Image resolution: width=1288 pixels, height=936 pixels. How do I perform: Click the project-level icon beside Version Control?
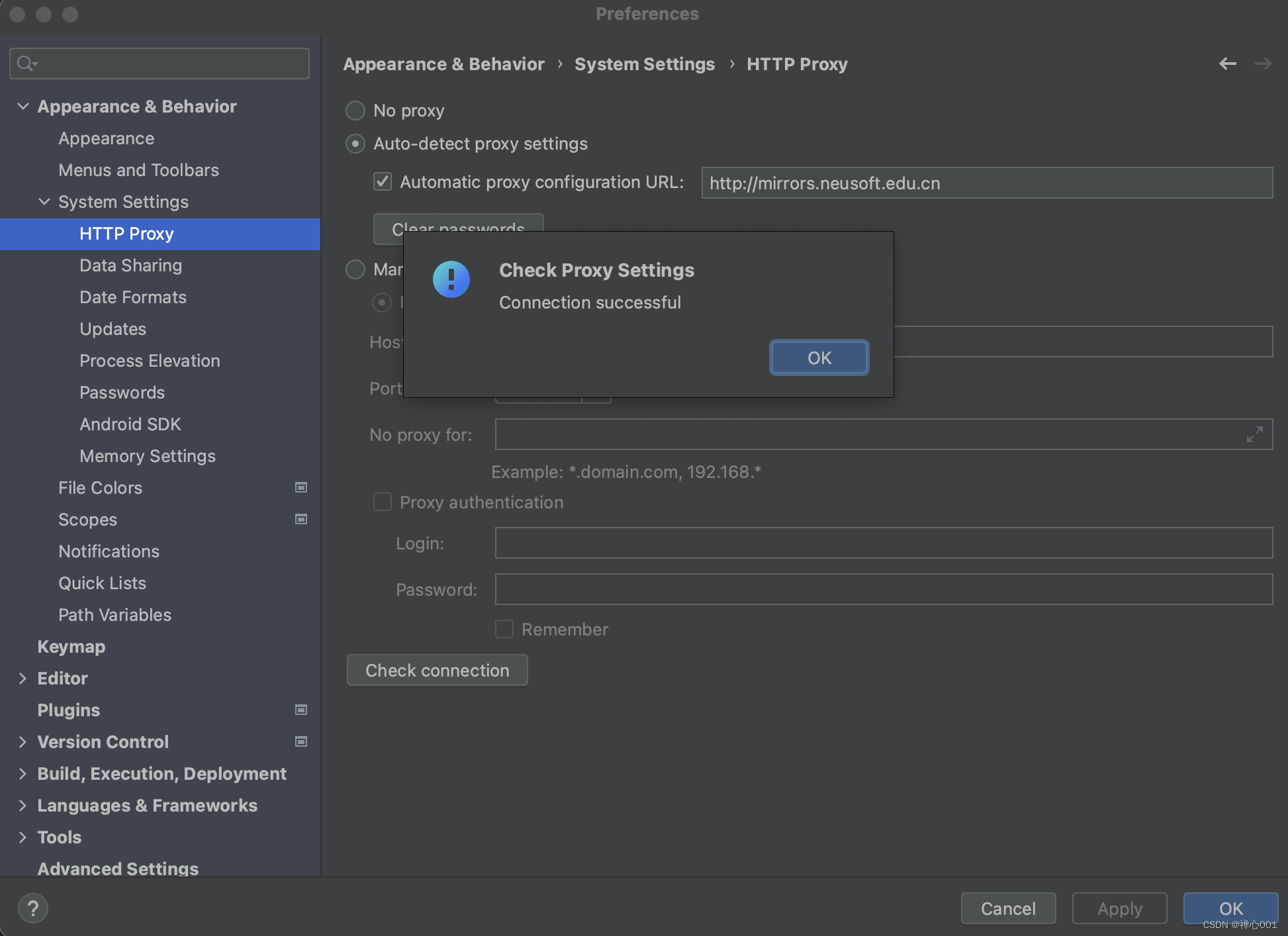coord(301,742)
